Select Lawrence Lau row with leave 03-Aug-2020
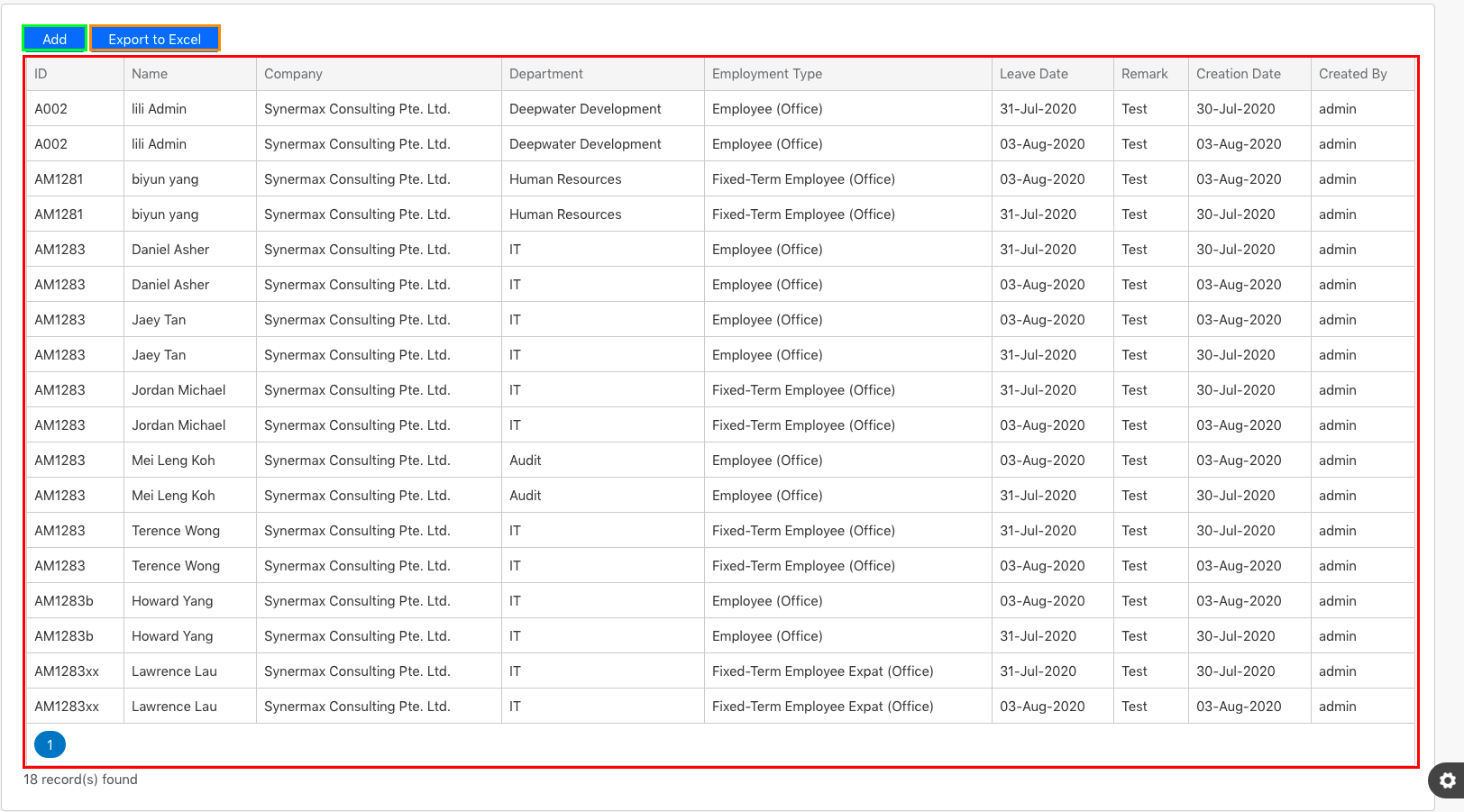This screenshot has width=1464, height=812. (720, 707)
